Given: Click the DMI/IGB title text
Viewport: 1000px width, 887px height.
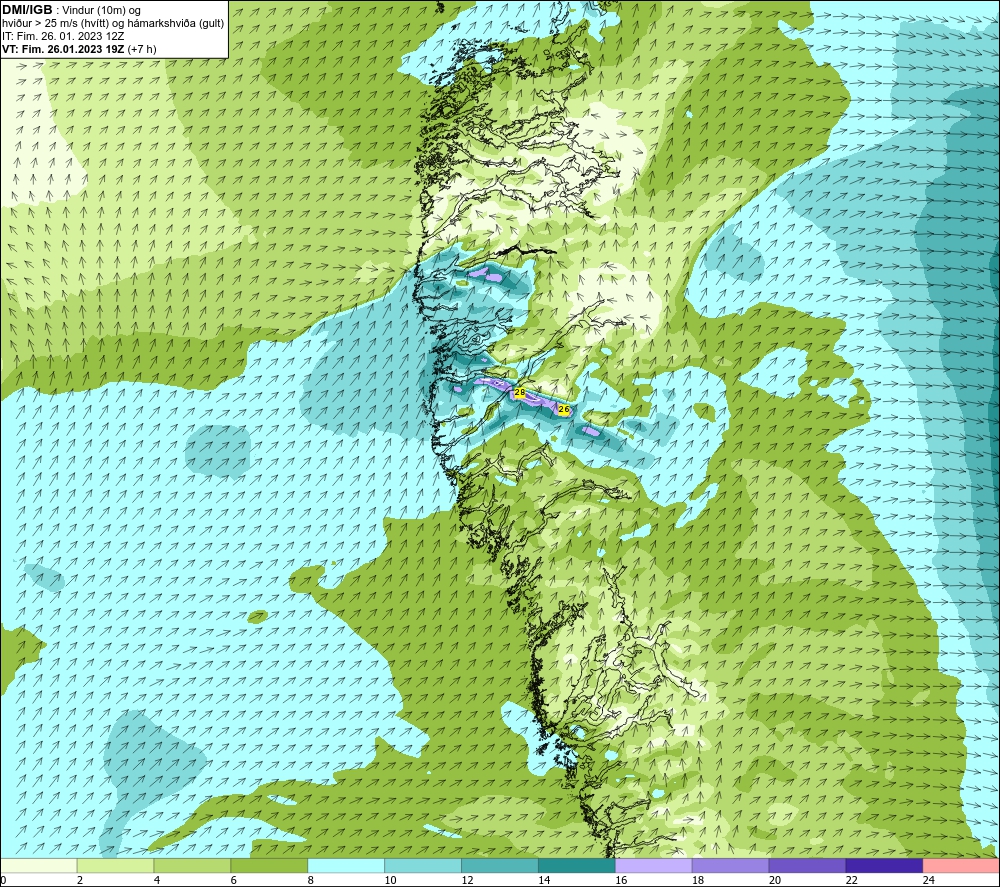Looking at the screenshot, I should click(x=27, y=10).
